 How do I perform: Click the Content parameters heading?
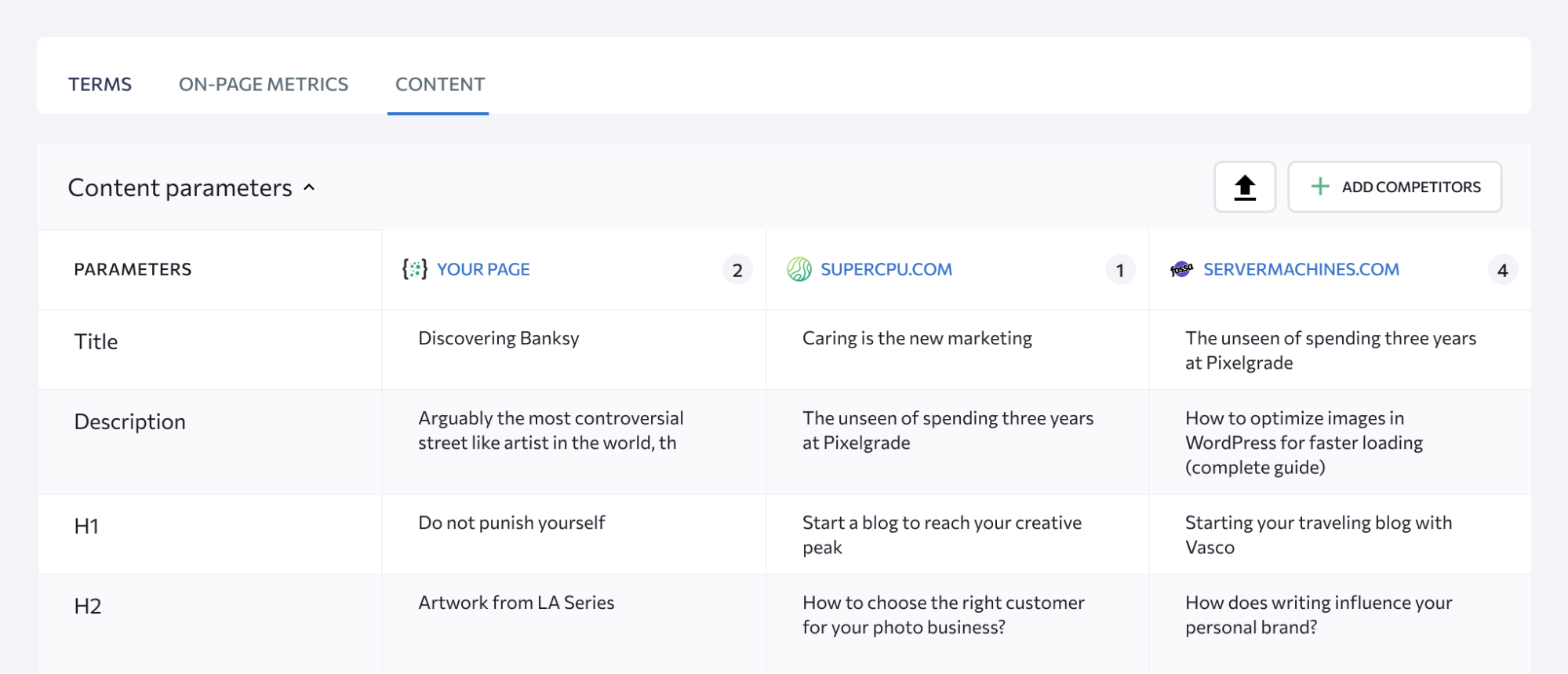(180, 188)
